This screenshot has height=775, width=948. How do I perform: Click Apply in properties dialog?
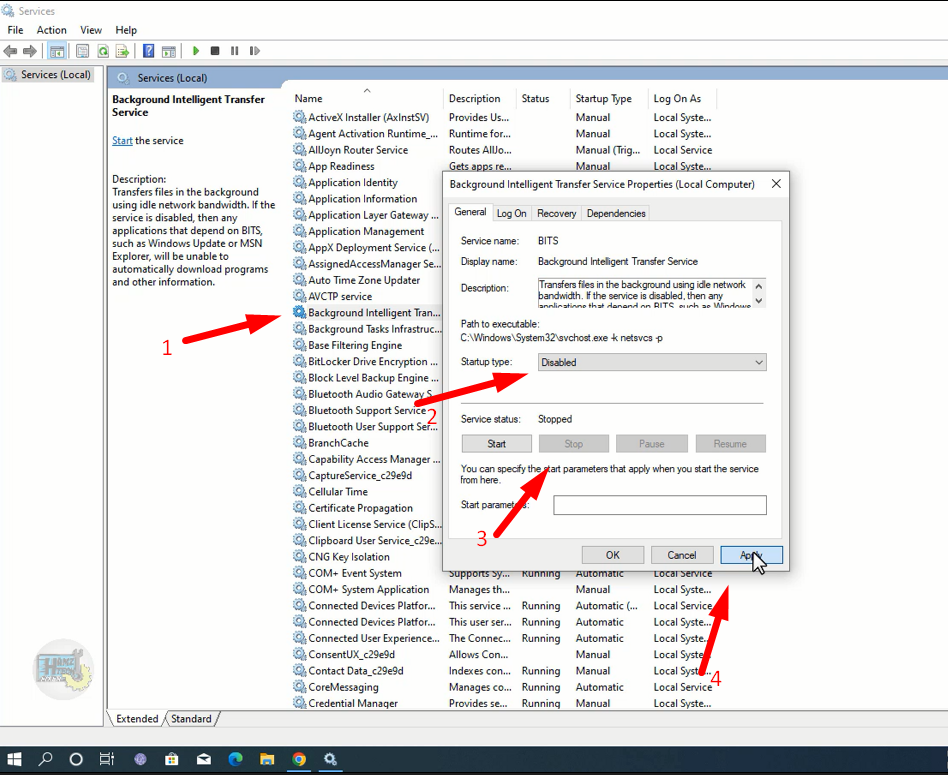751,555
